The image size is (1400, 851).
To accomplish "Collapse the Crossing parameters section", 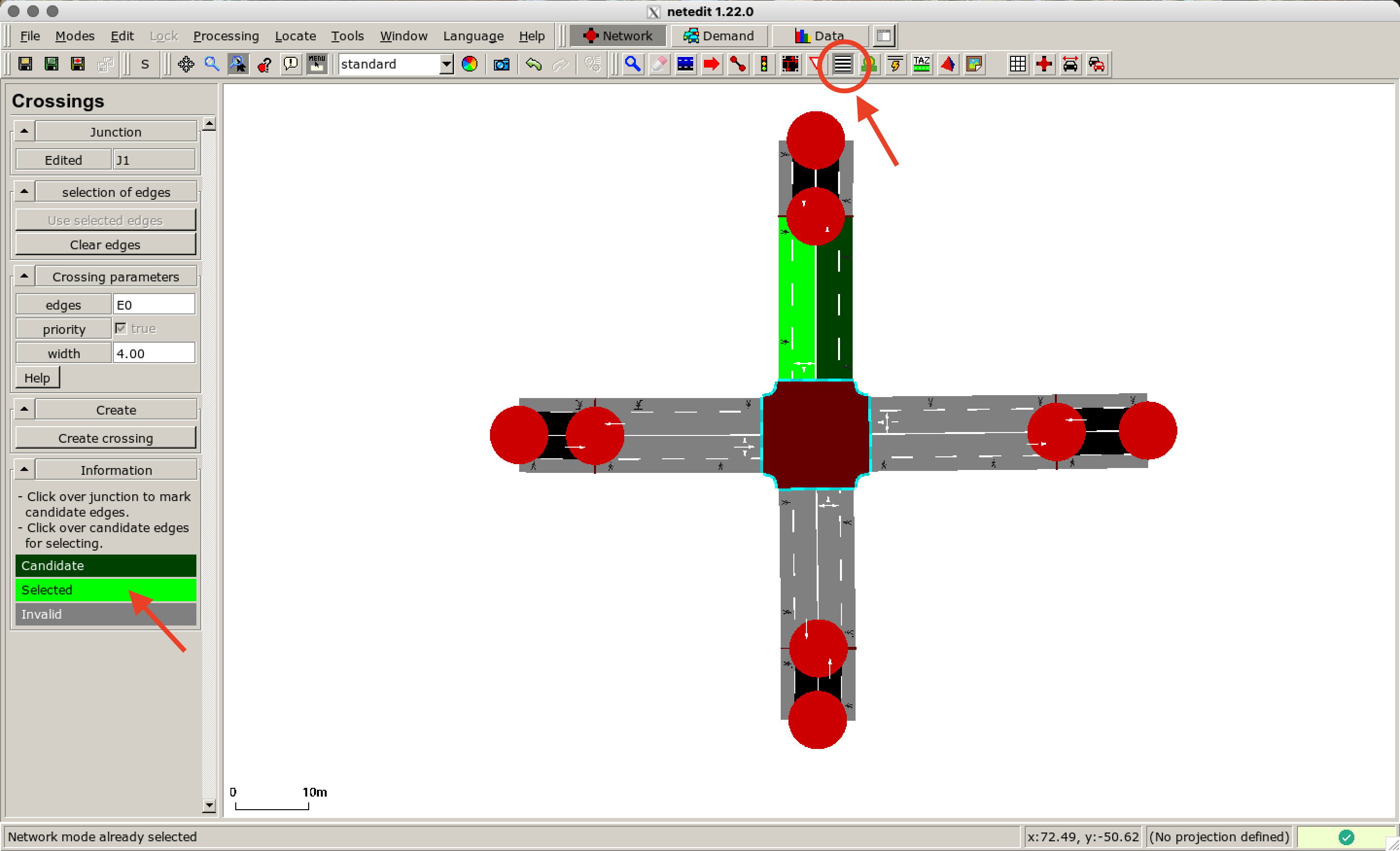I will 23,276.
